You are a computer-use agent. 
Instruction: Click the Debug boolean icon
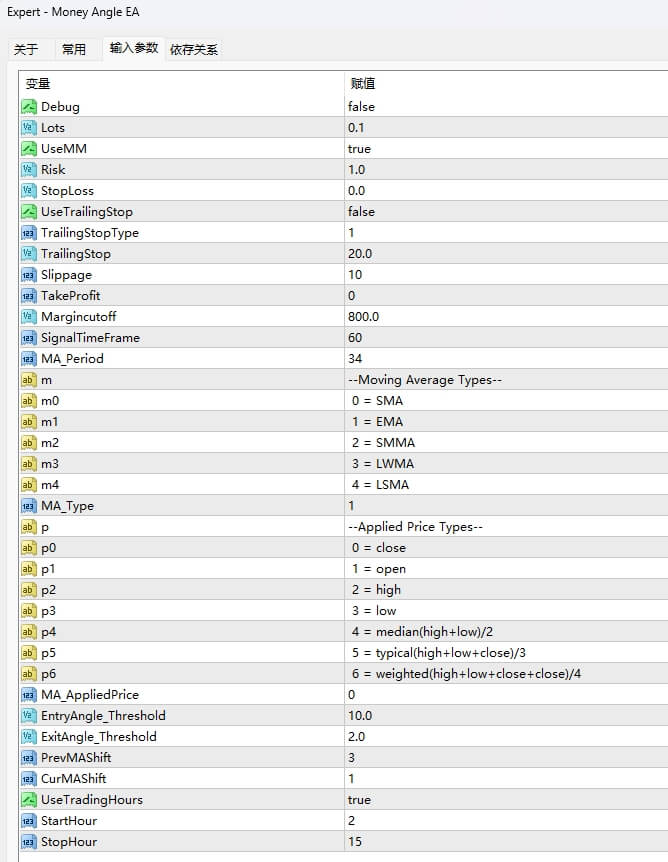[x=29, y=107]
